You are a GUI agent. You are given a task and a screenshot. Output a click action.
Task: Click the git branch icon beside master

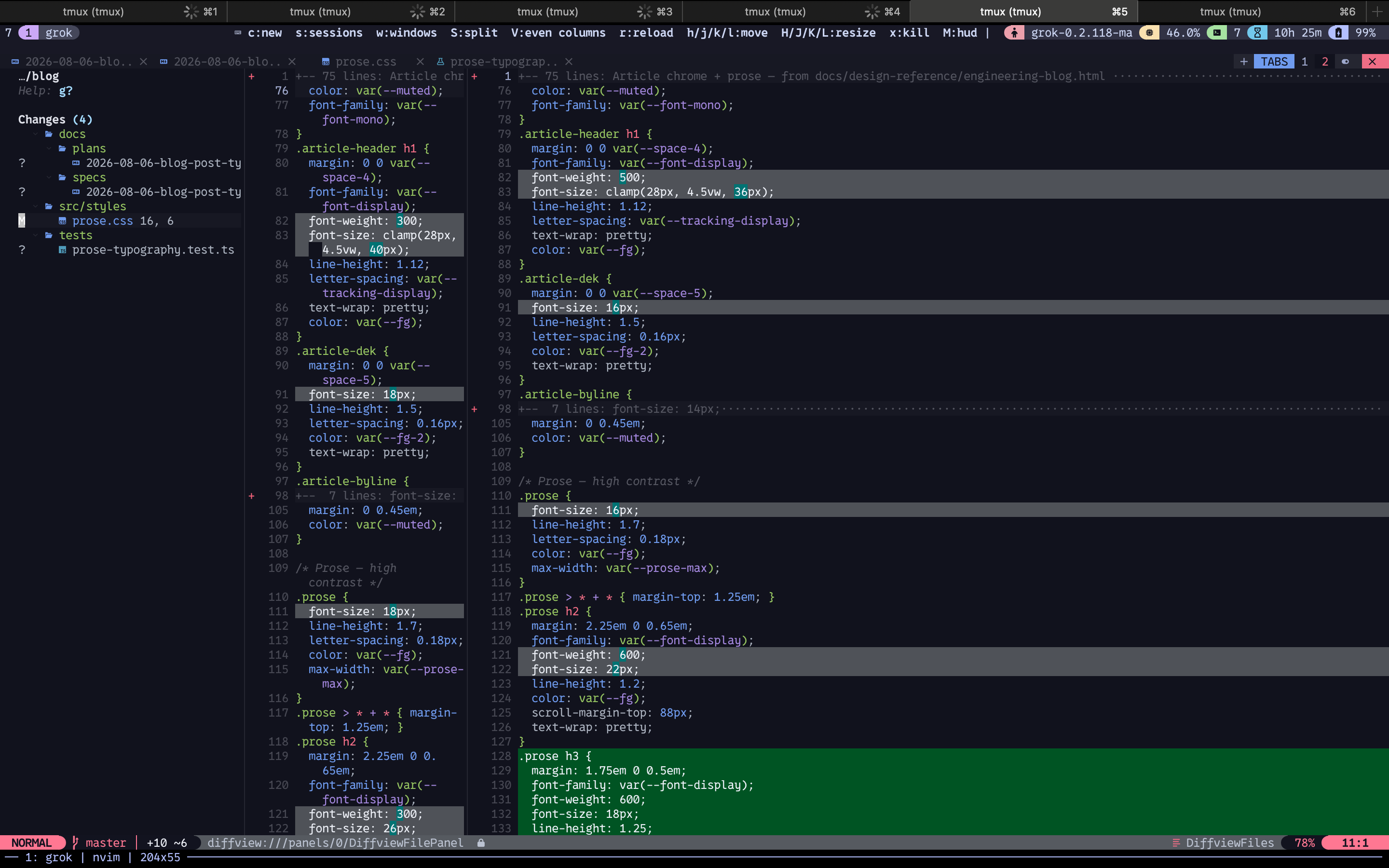[76, 843]
